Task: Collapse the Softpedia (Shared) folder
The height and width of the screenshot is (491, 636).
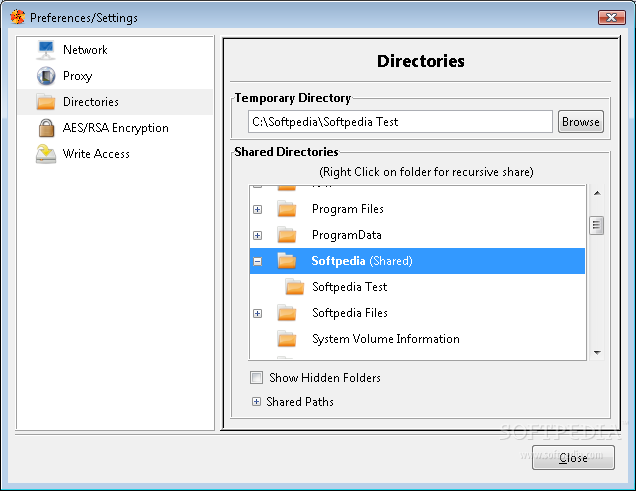Action: click(257, 261)
